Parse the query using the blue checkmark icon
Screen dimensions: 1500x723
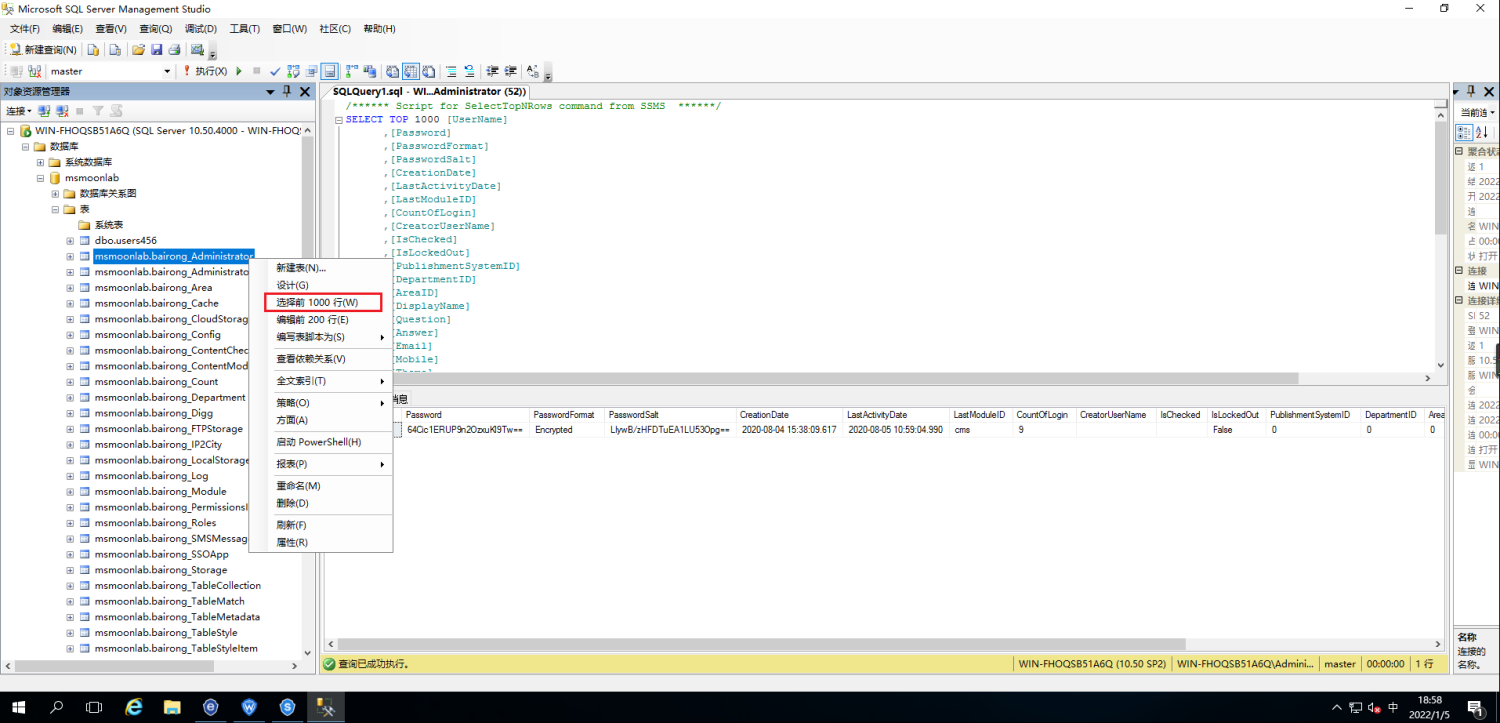click(275, 71)
